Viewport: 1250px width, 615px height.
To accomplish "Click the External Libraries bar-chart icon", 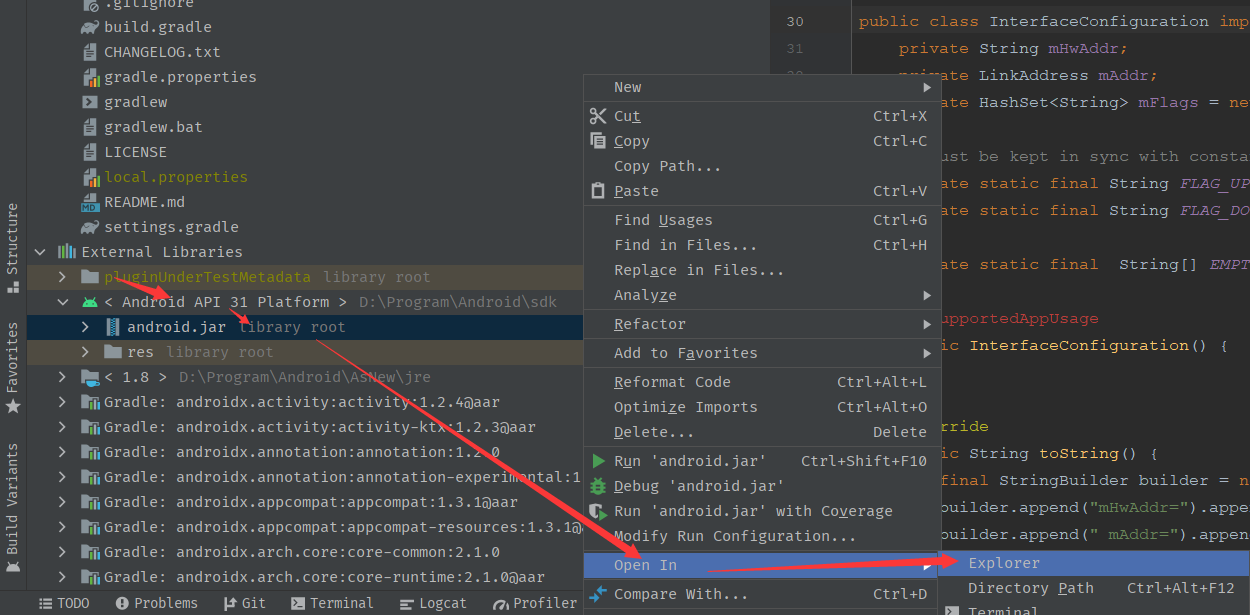I will click(67, 252).
